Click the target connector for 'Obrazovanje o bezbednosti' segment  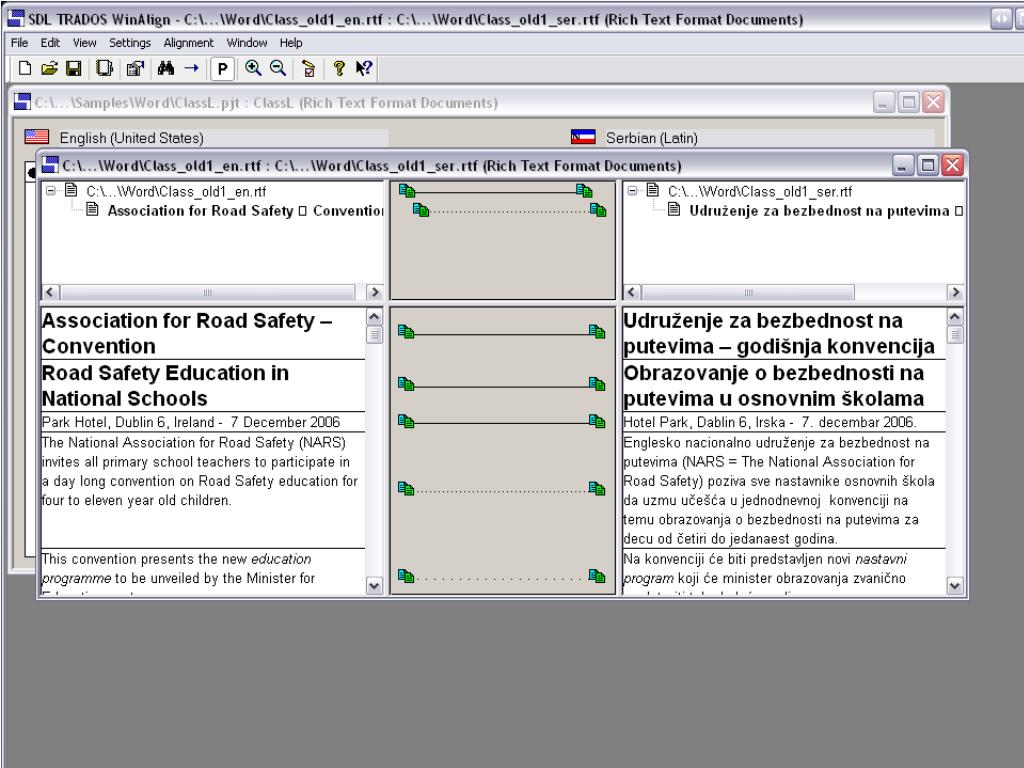click(597, 383)
